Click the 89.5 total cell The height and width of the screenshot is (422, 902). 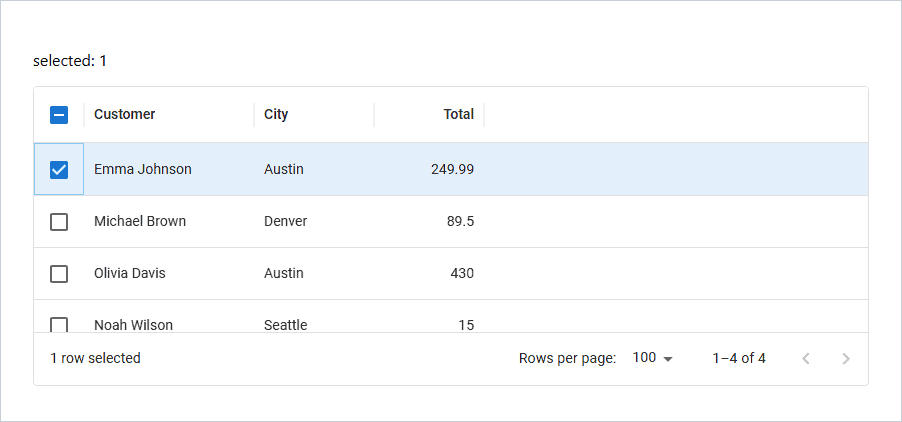tap(429, 221)
